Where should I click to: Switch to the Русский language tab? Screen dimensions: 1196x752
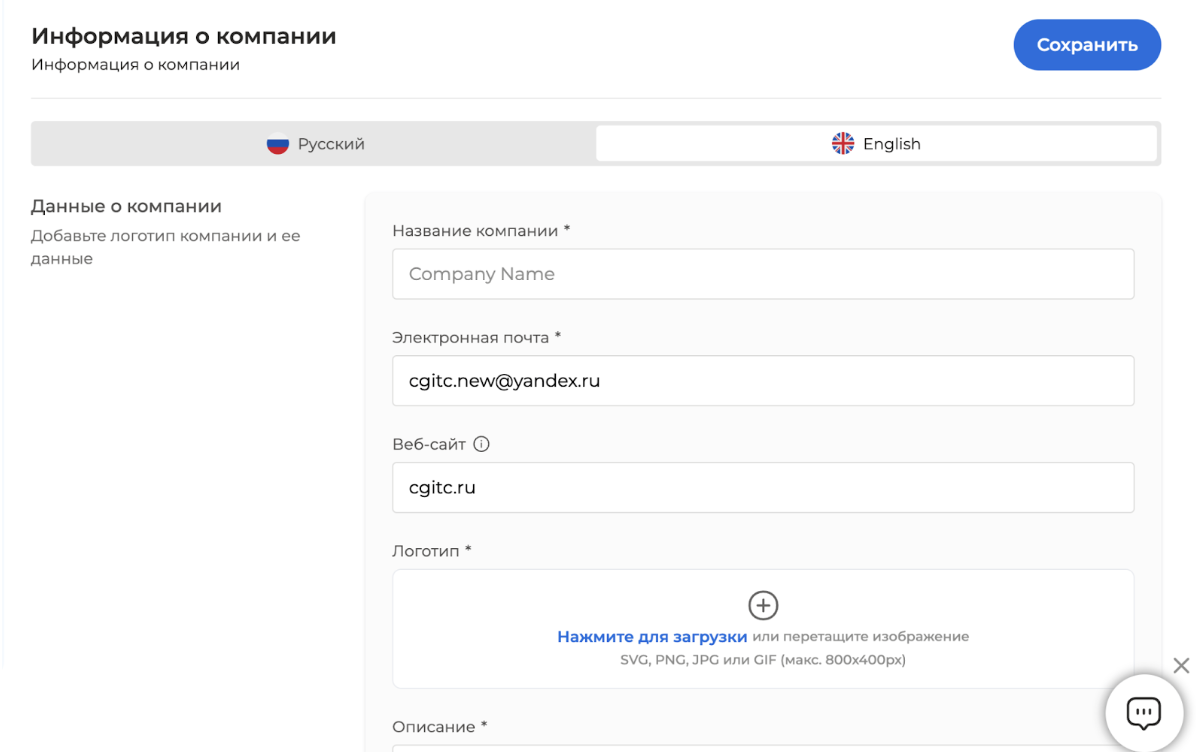tap(315, 143)
